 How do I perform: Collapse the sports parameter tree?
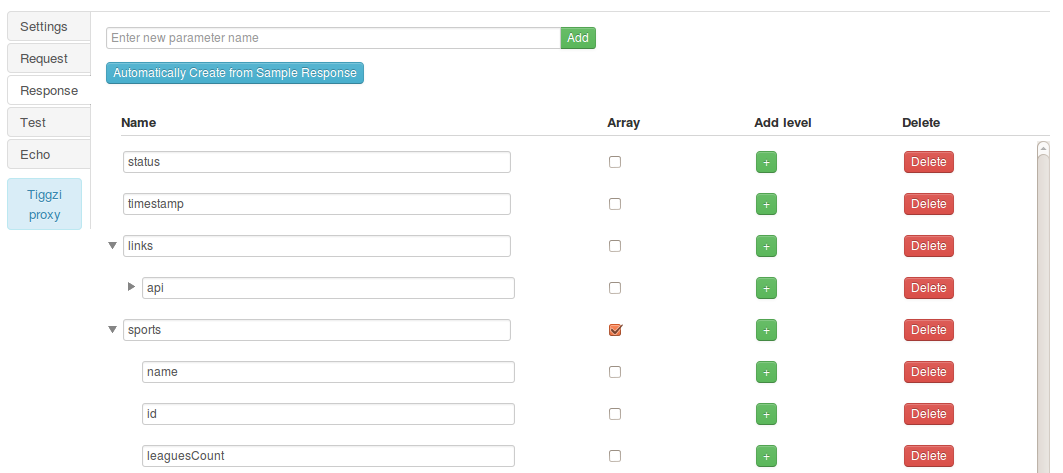pyautogui.click(x=112, y=330)
